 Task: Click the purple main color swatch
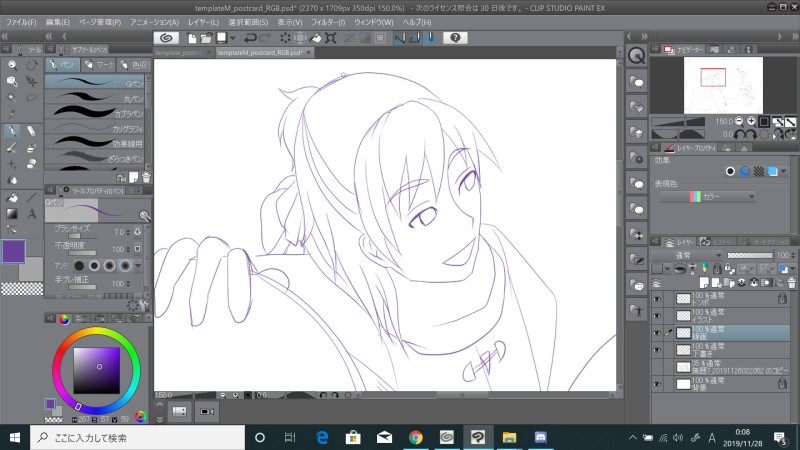click(x=13, y=251)
